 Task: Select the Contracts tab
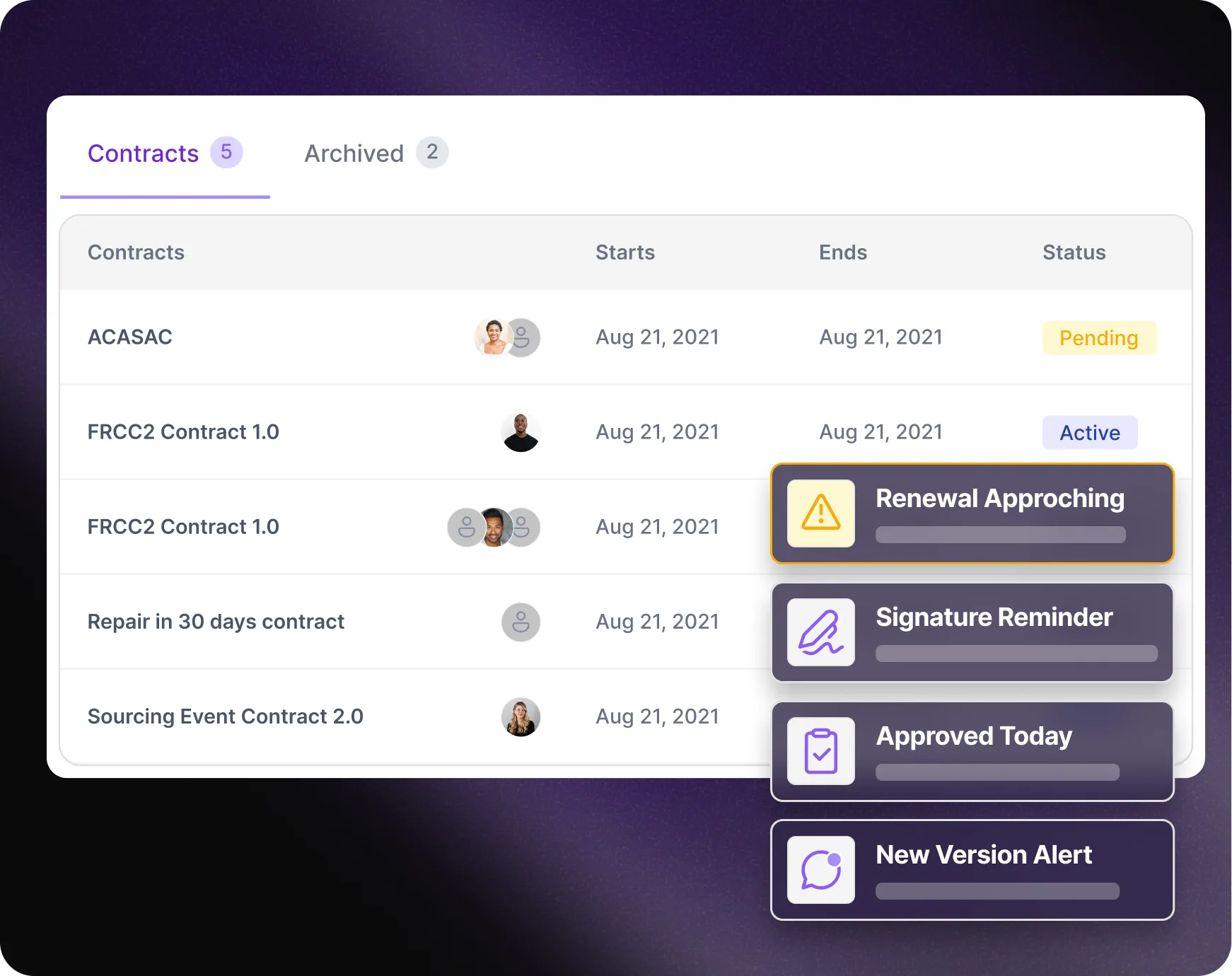click(x=143, y=153)
